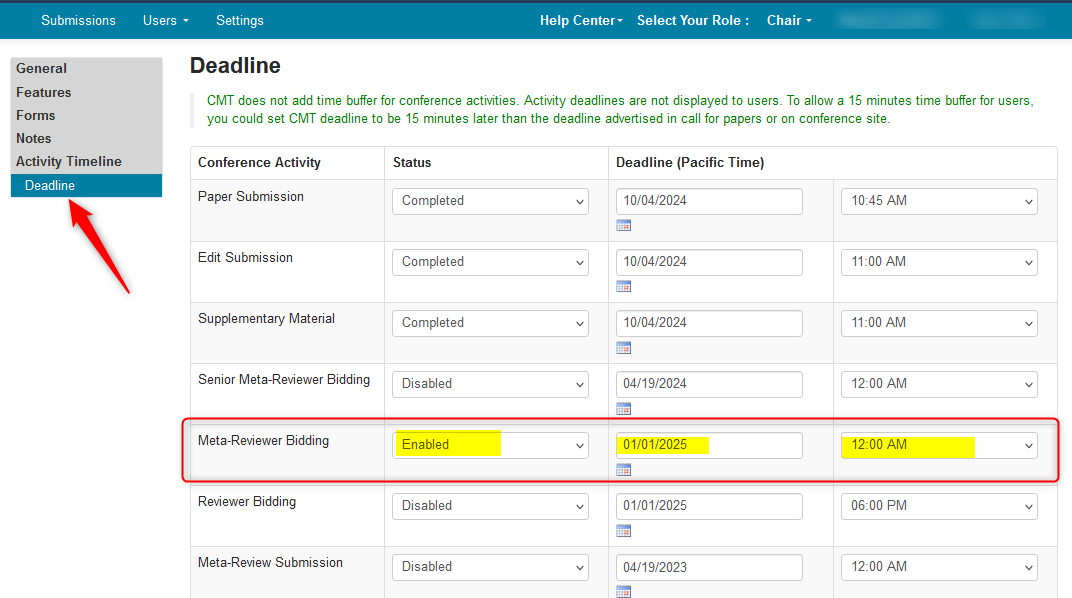Open Meta-Review Submission status dropdown

pos(490,567)
